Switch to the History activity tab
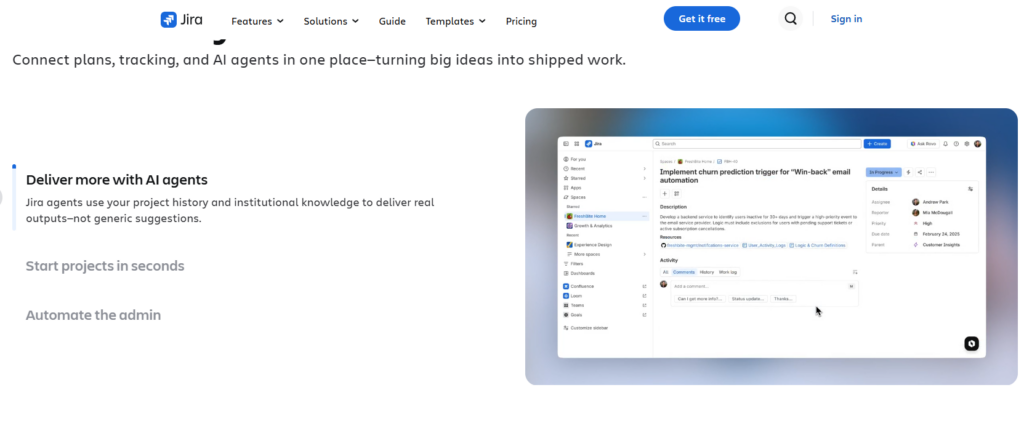Screen dimensions: 1024x425 tap(707, 272)
